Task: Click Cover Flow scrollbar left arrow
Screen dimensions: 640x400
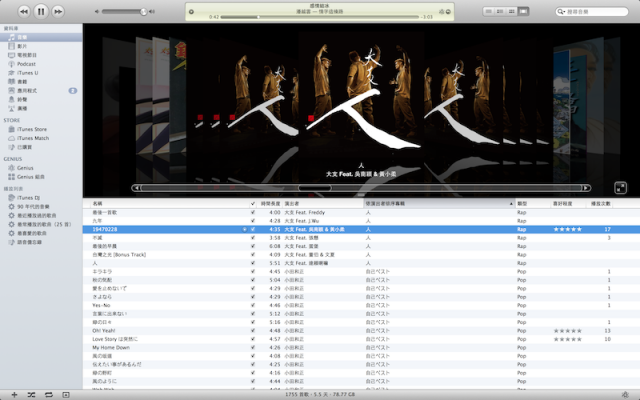Action: [136, 188]
